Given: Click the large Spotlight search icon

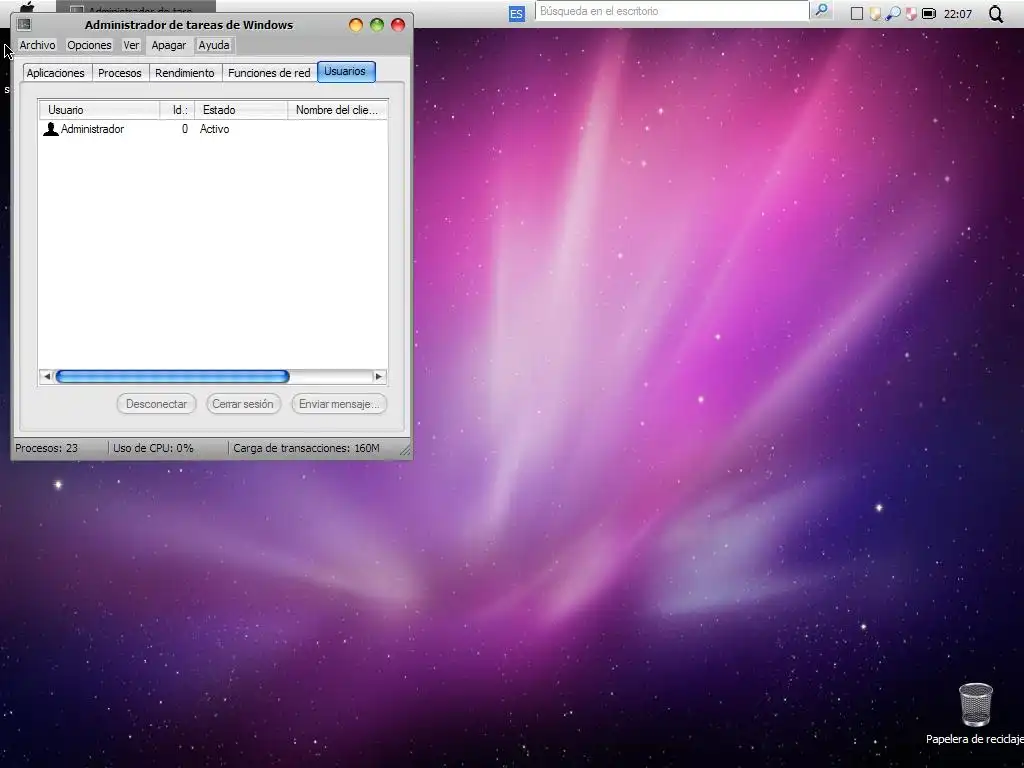Looking at the screenshot, I should [995, 14].
